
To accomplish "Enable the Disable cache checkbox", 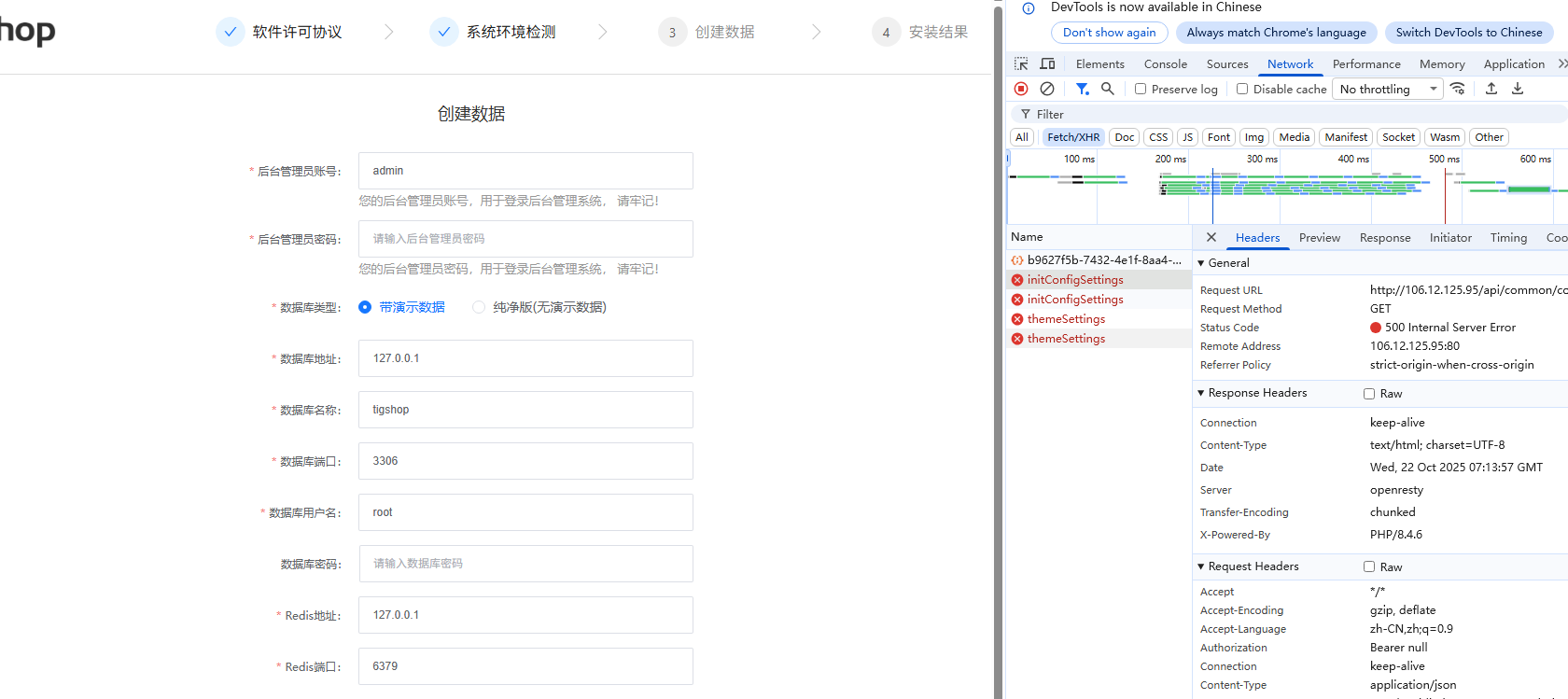I will point(1242,90).
